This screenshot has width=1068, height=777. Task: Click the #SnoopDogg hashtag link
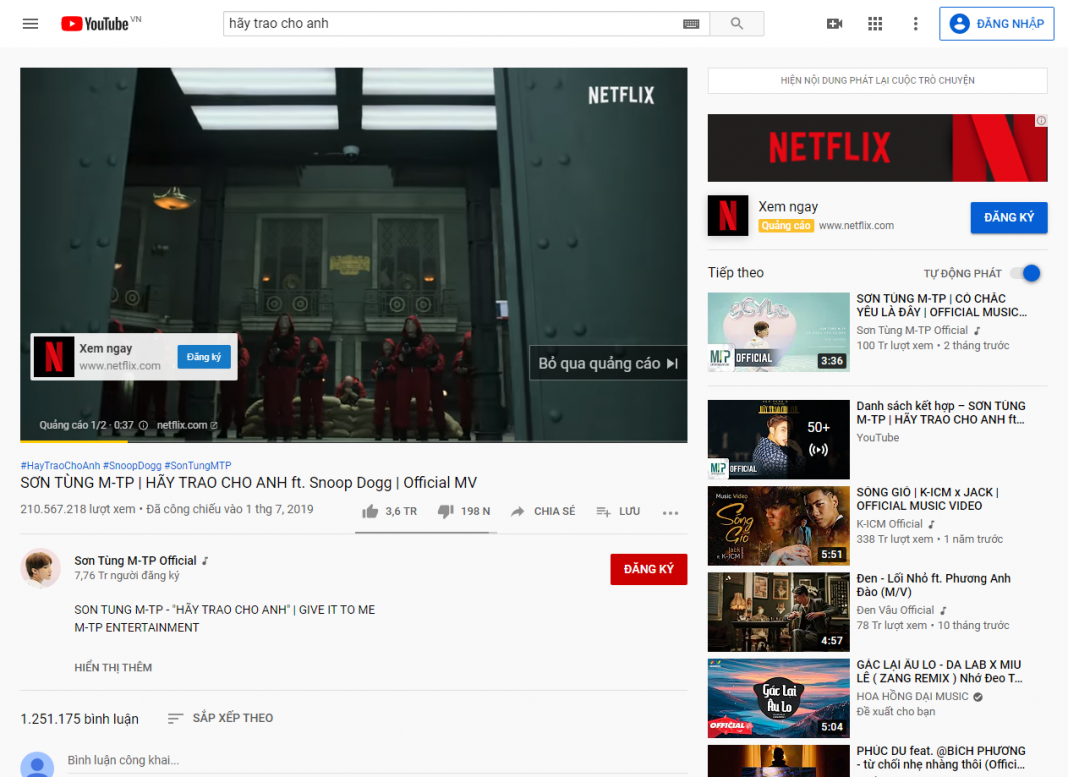(132, 465)
